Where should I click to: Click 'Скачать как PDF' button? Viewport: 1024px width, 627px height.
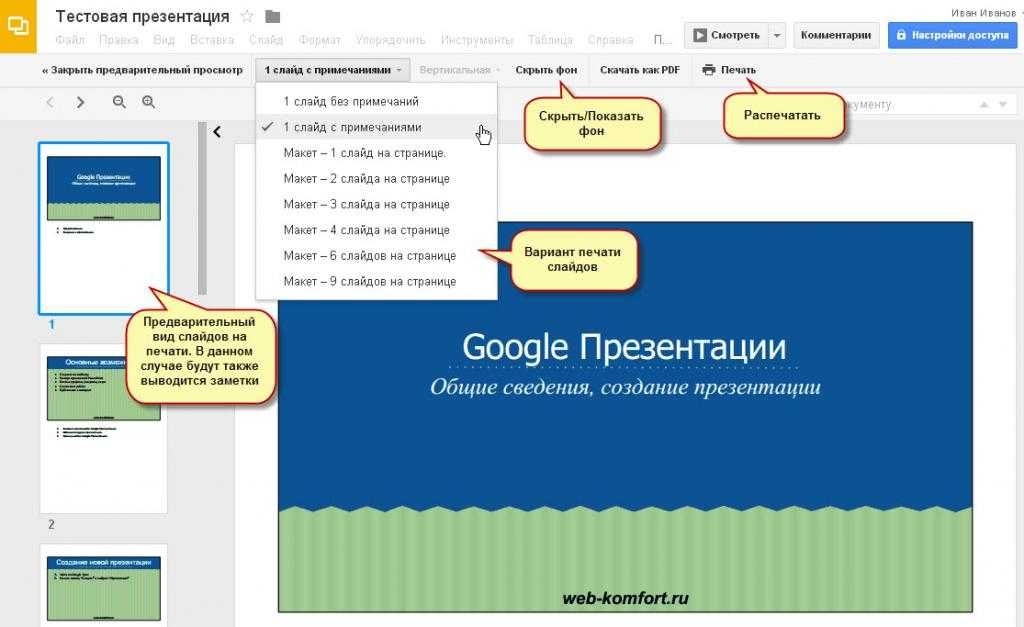tap(639, 70)
